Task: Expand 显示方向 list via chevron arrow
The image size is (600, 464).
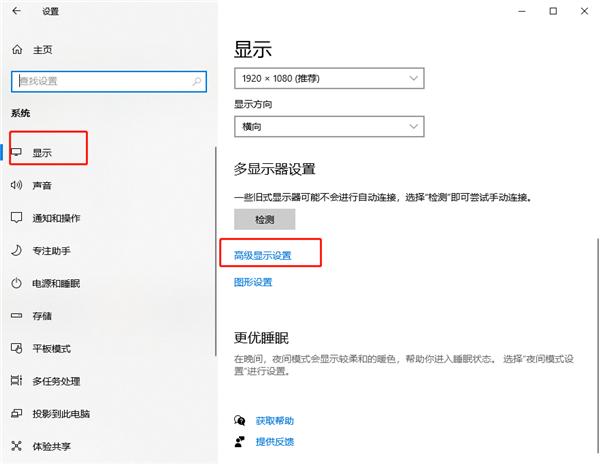Action: [x=413, y=127]
